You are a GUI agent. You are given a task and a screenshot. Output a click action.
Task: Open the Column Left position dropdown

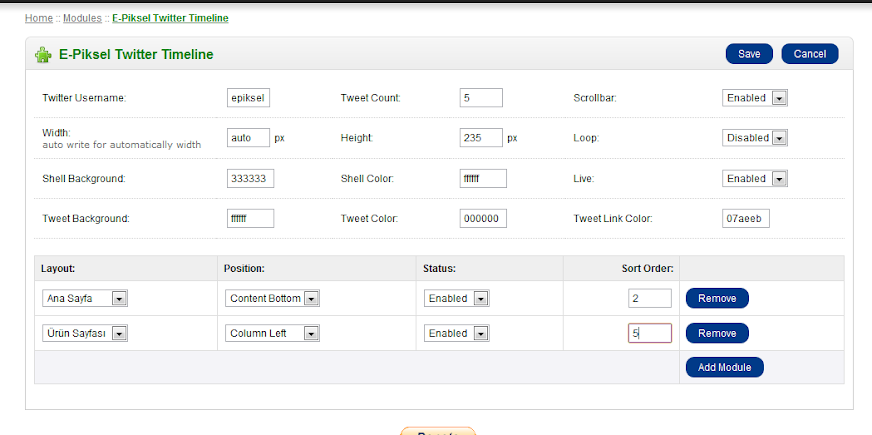tap(272, 333)
